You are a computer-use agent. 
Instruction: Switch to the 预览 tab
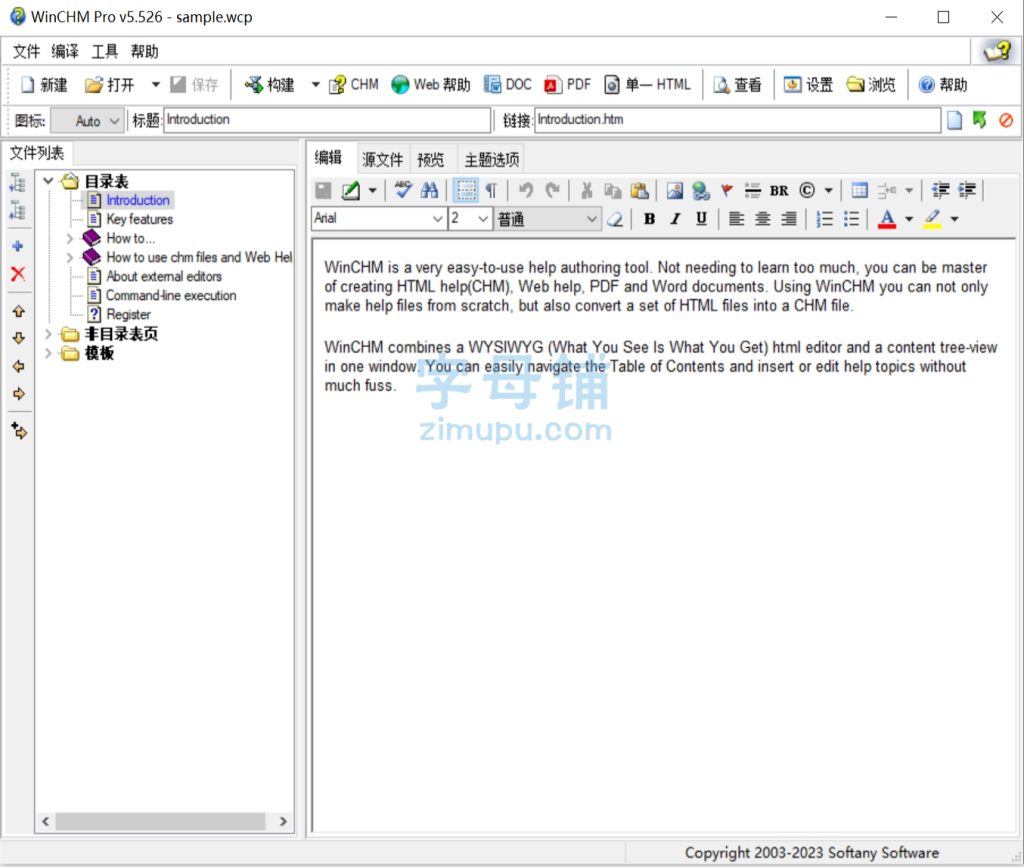coord(430,159)
